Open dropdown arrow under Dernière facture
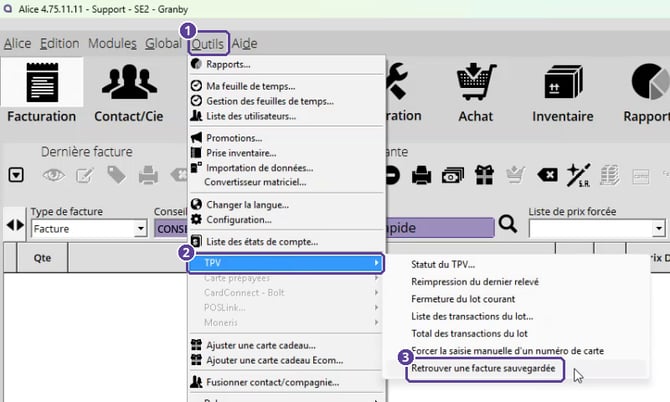 16,175
